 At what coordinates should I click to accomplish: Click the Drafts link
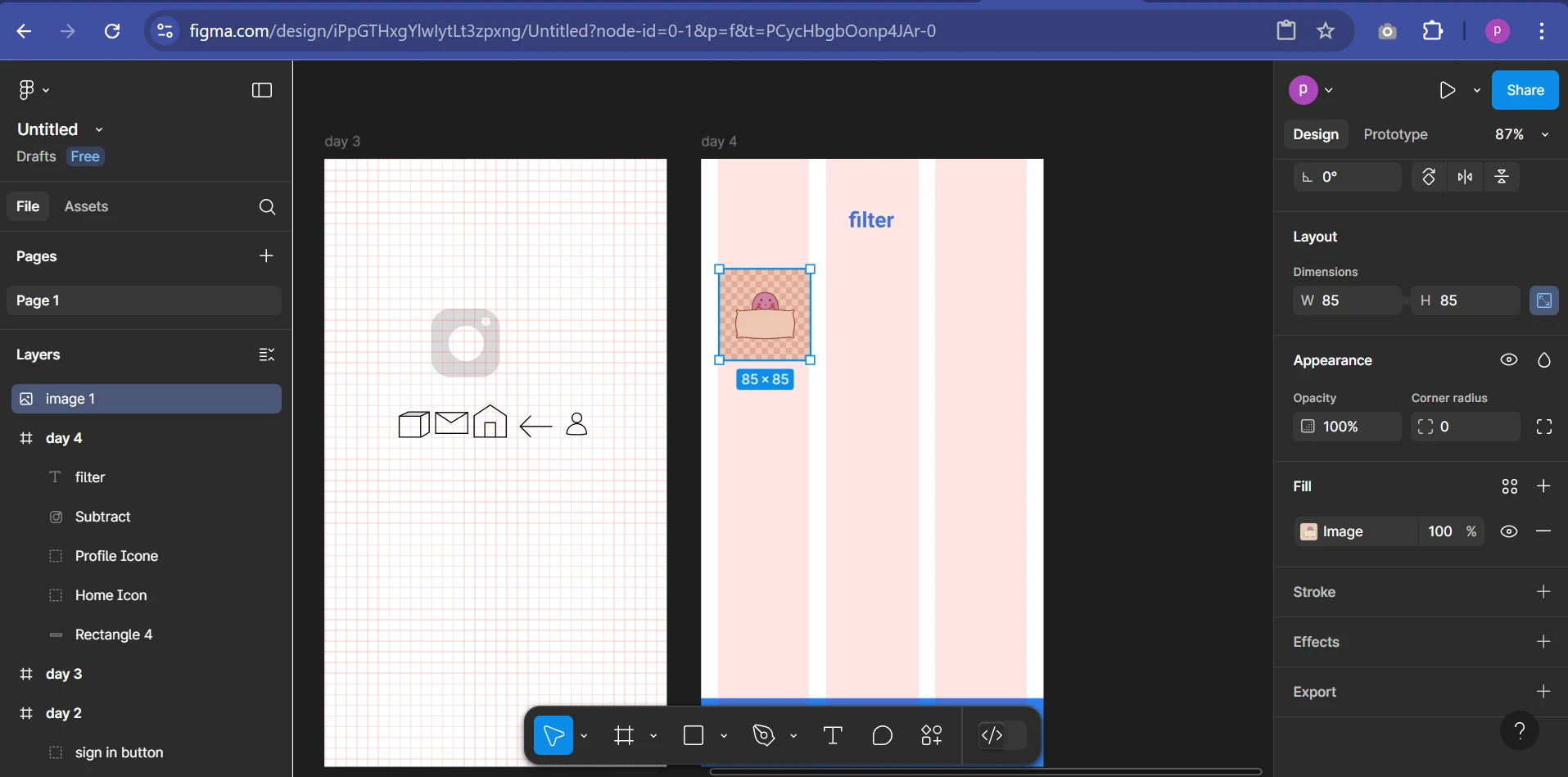(x=36, y=156)
